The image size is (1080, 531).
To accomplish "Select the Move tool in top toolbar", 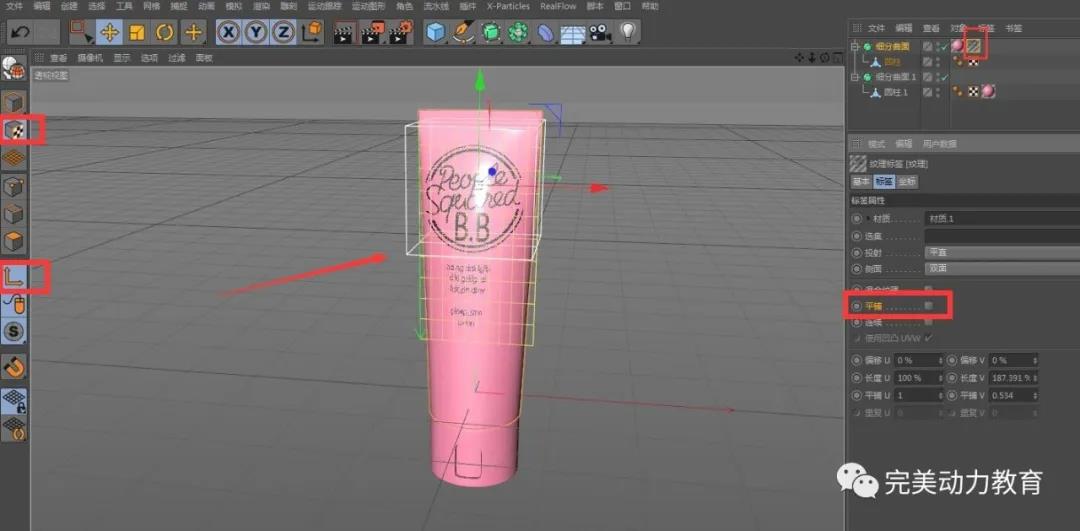I will [x=109, y=32].
